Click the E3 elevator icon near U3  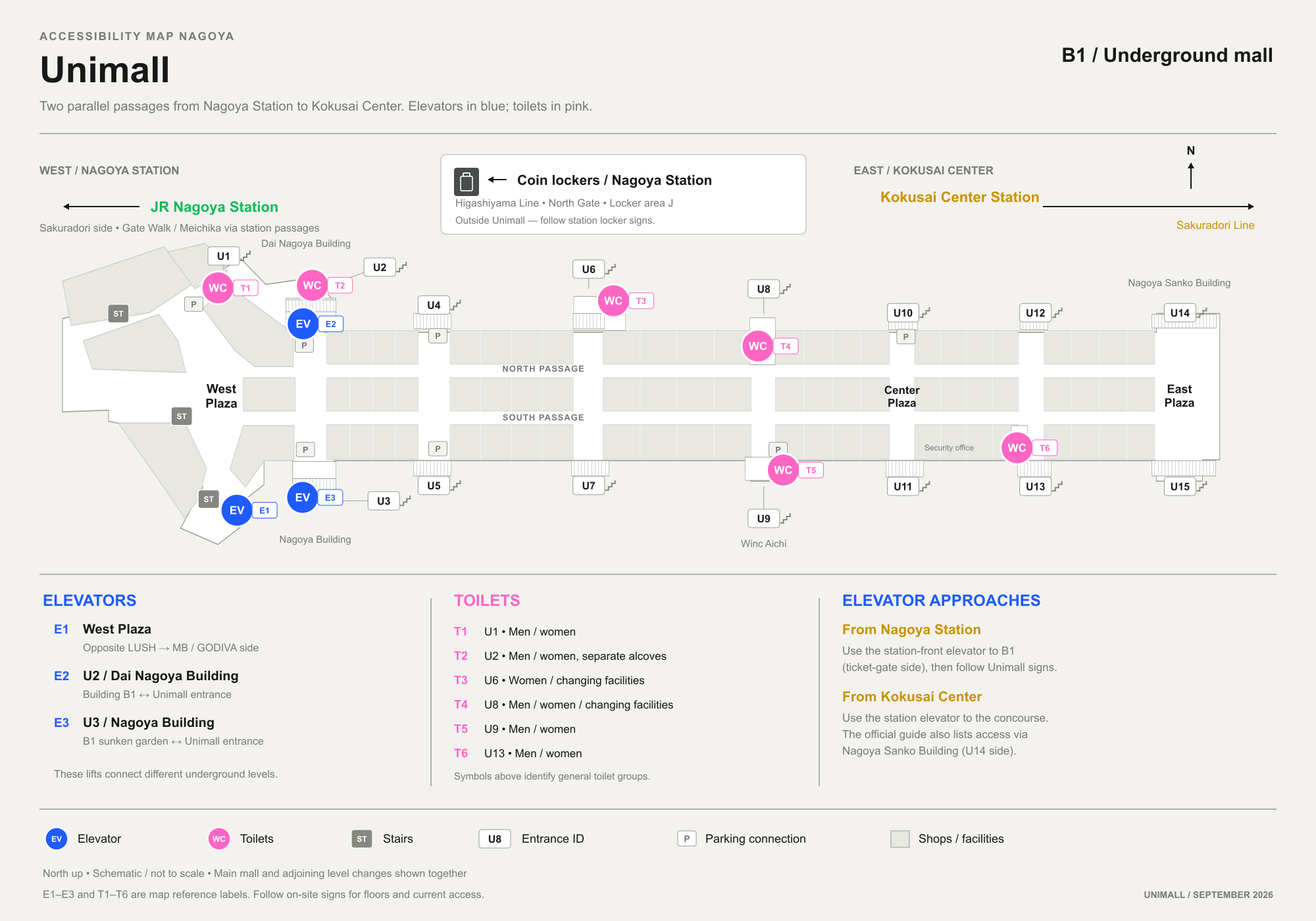[303, 497]
